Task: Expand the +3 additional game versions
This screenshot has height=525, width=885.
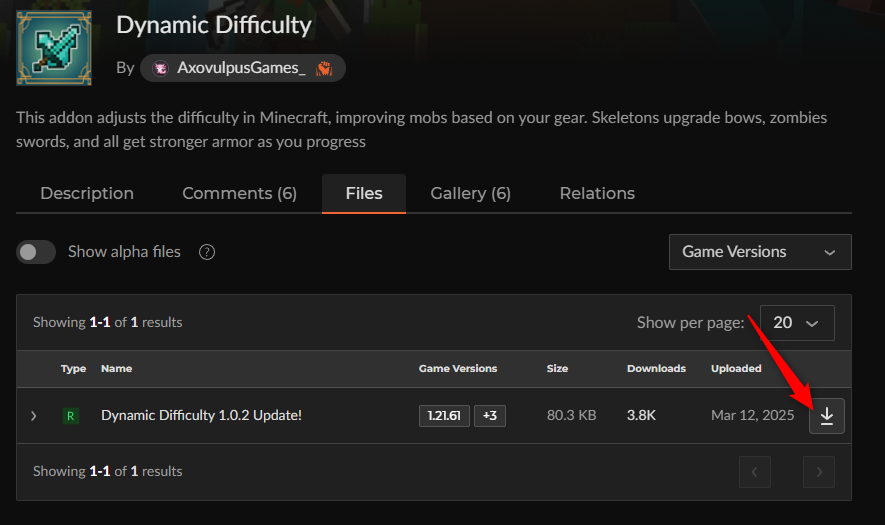Action: pyautogui.click(x=490, y=416)
